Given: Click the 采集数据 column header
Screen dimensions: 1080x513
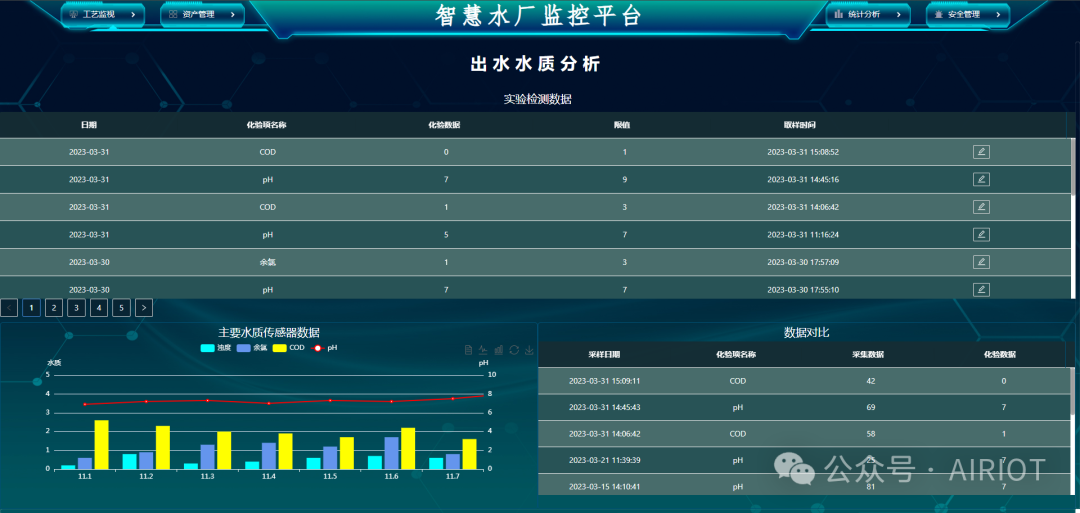Looking at the screenshot, I should pyautogui.click(x=868, y=355).
